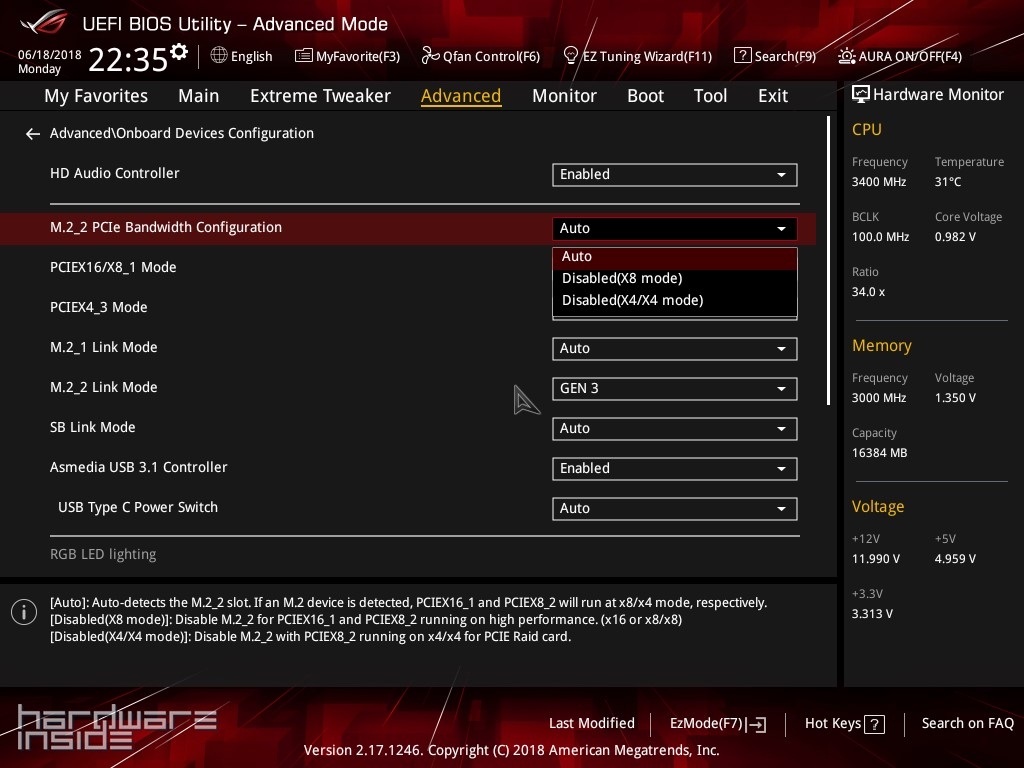The image size is (1024, 768).
Task: Switch to My Favorites tab
Action: click(96, 96)
